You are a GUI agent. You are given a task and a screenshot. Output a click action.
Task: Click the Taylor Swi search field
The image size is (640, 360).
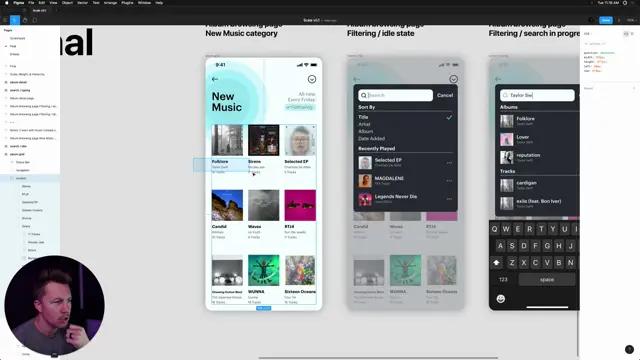537,95
